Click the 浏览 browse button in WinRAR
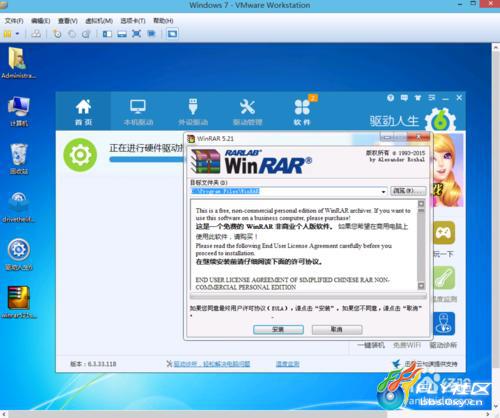Viewport: 500px width, 418px height. click(408, 191)
